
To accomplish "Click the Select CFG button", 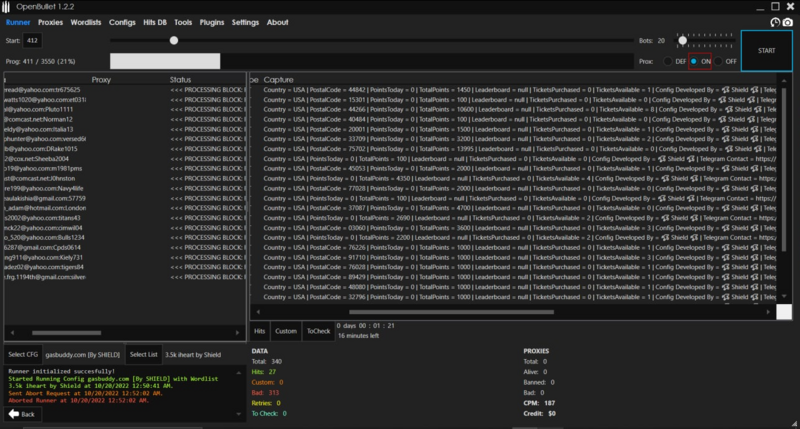I will [23, 355].
